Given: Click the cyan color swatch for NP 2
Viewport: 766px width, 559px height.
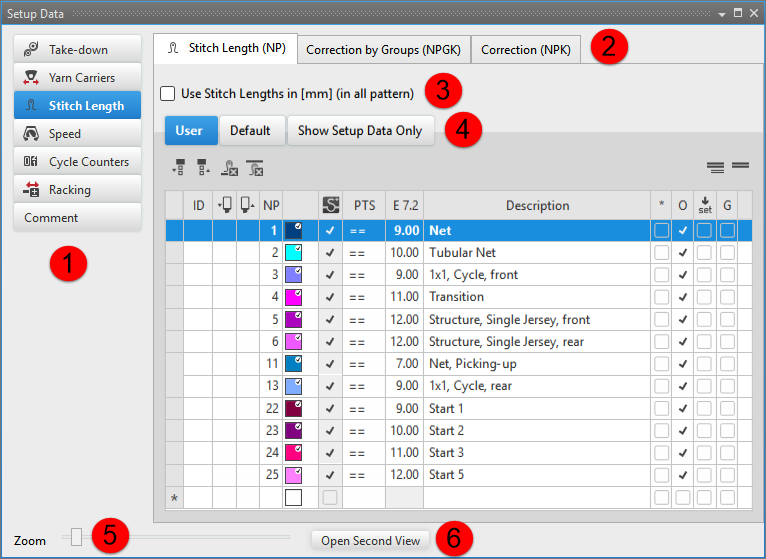Looking at the screenshot, I should [294, 253].
